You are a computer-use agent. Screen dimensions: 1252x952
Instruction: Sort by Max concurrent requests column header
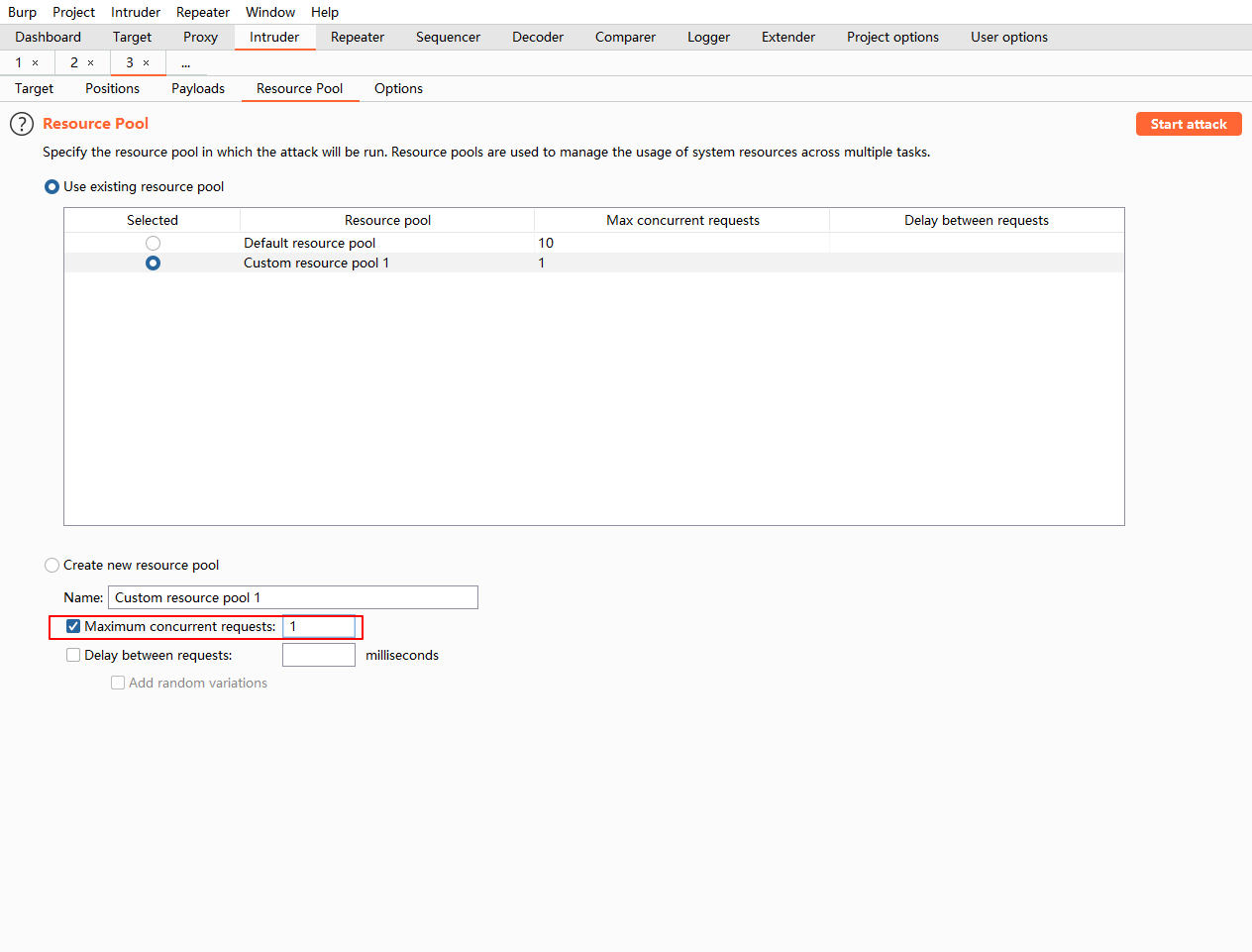[682, 220]
